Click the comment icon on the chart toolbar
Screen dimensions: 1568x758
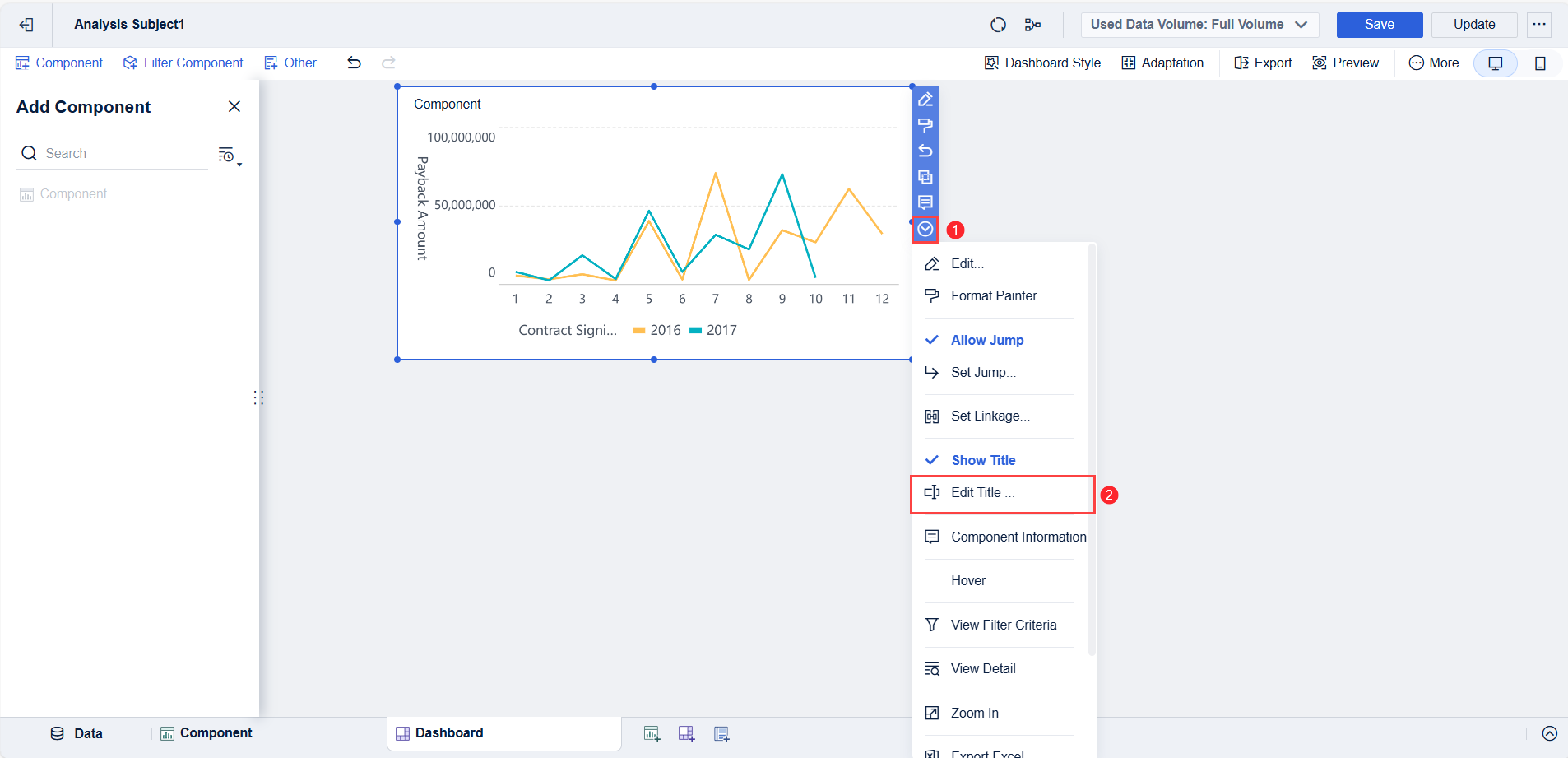tap(925, 202)
